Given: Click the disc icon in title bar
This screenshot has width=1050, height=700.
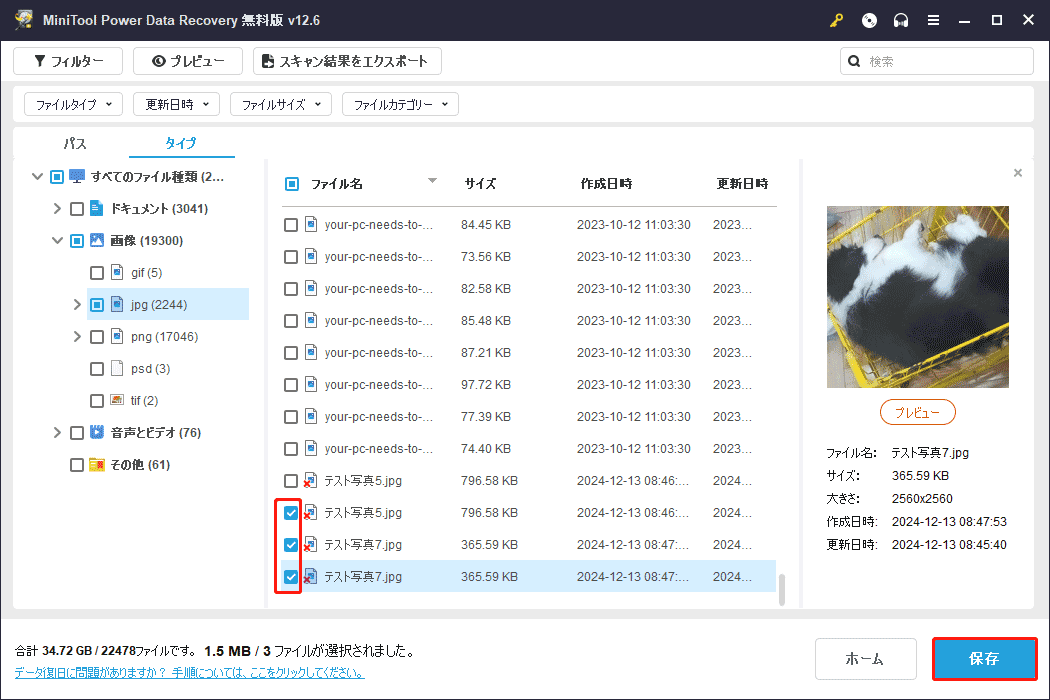Looking at the screenshot, I should click(869, 20).
